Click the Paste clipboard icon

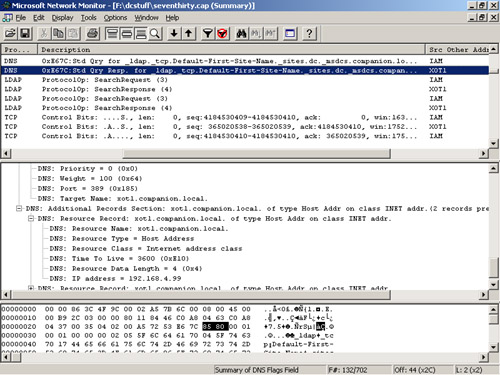click(x=73, y=33)
